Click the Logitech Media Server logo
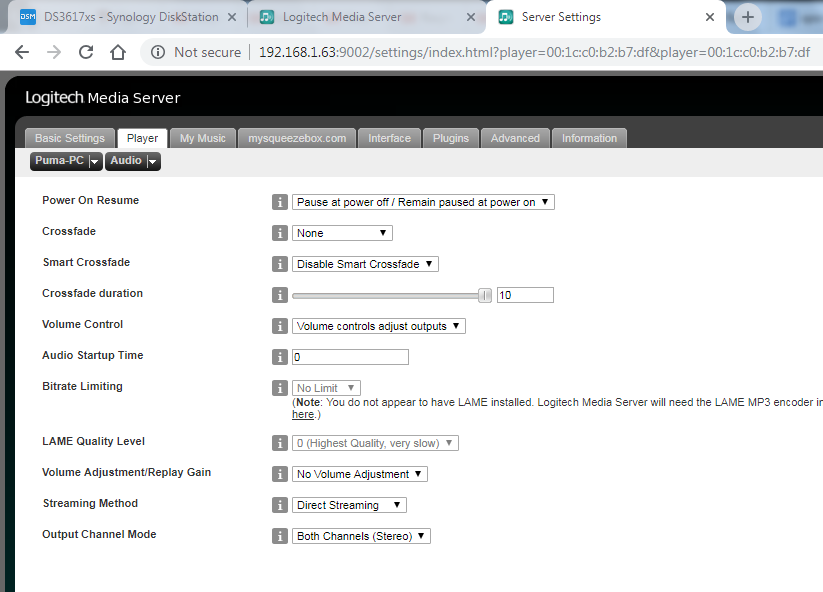 click(102, 98)
